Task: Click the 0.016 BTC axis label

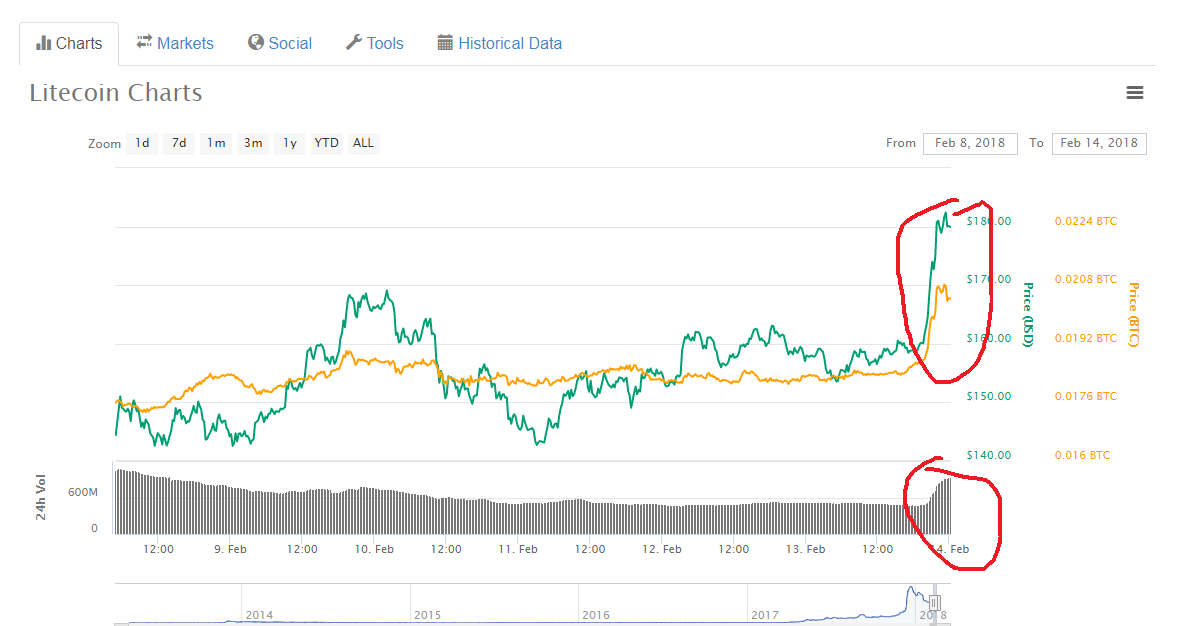Action: (x=1082, y=455)
